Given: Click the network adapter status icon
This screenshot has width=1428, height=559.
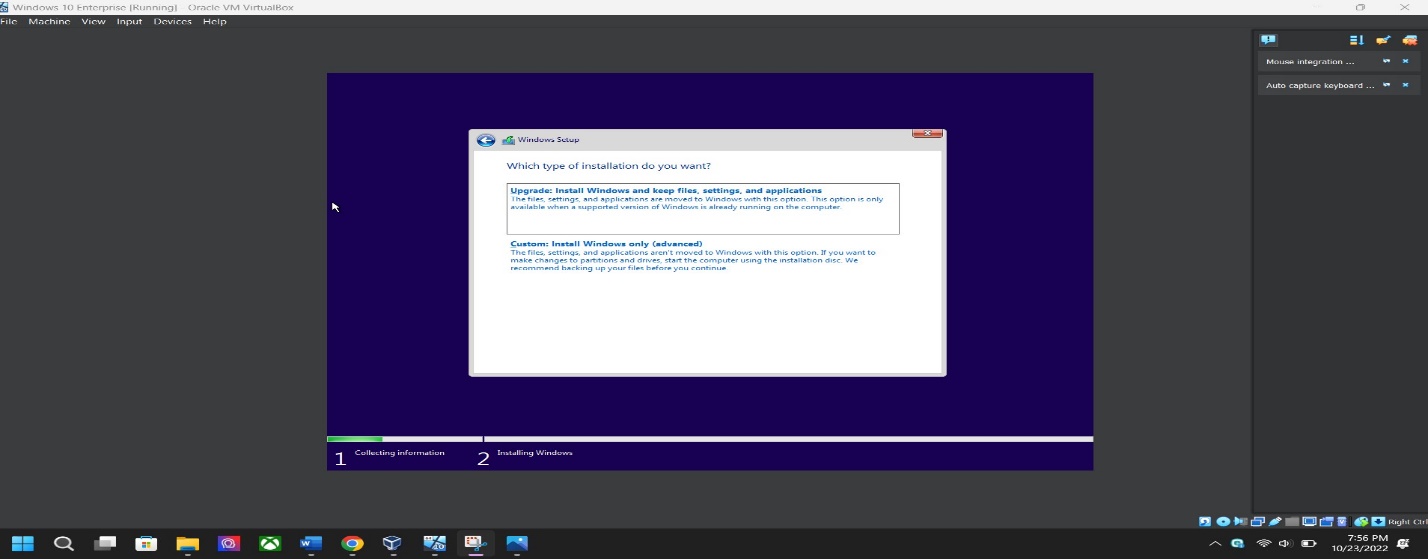Looking at the screenshot, I should [1259, 522].
